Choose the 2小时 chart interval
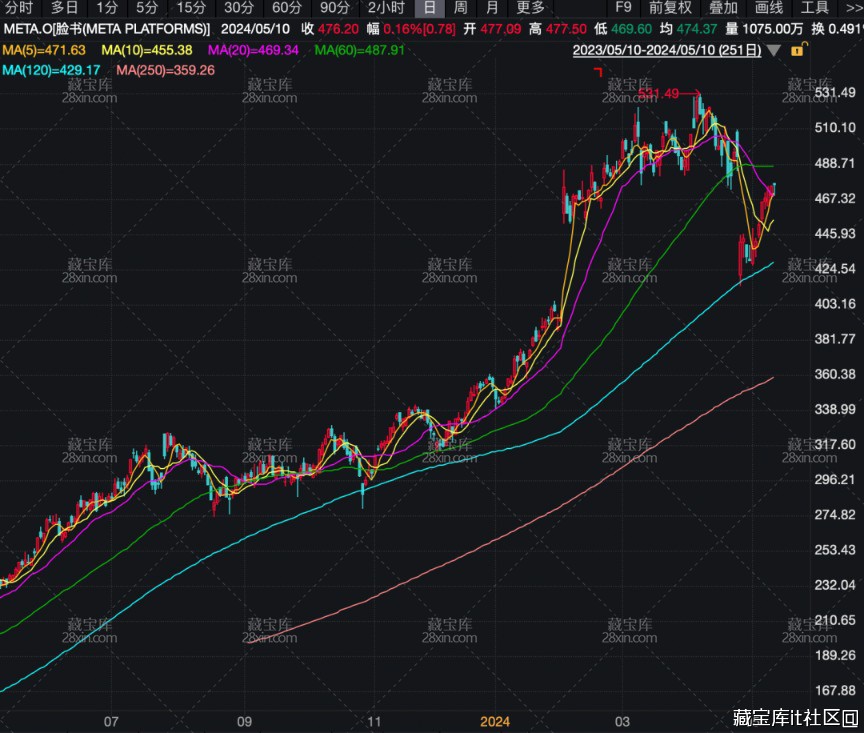864x733 pixels. [x=385, y=8]
